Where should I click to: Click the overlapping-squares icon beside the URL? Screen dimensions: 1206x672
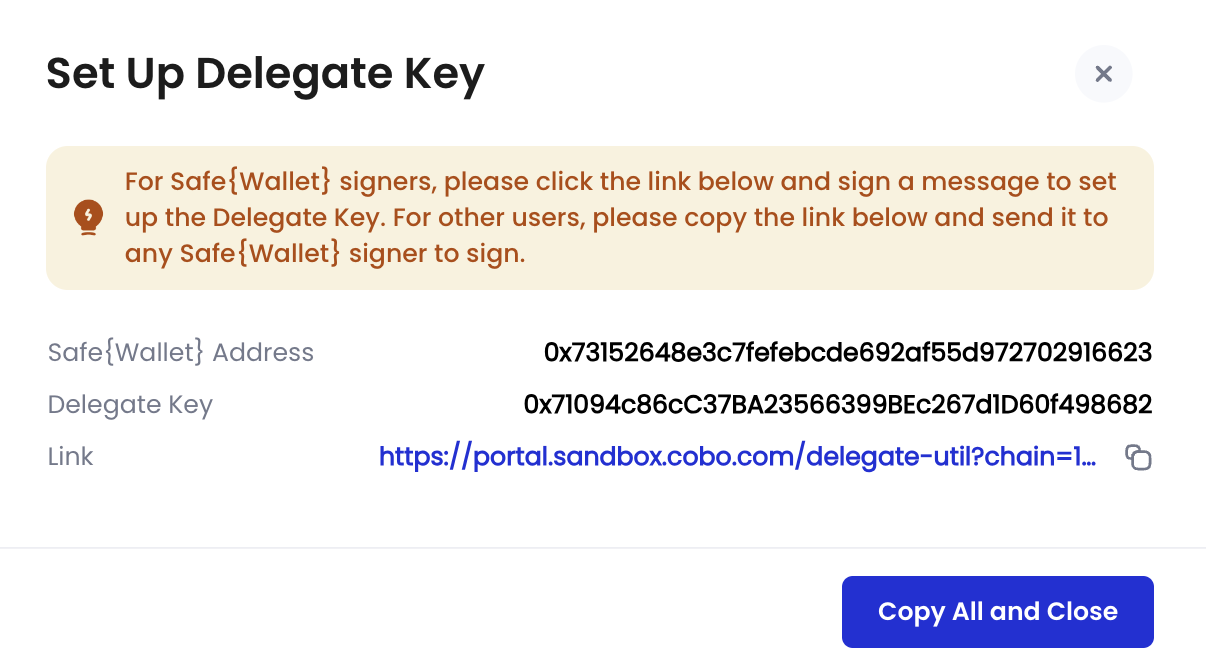[1138, 458]
